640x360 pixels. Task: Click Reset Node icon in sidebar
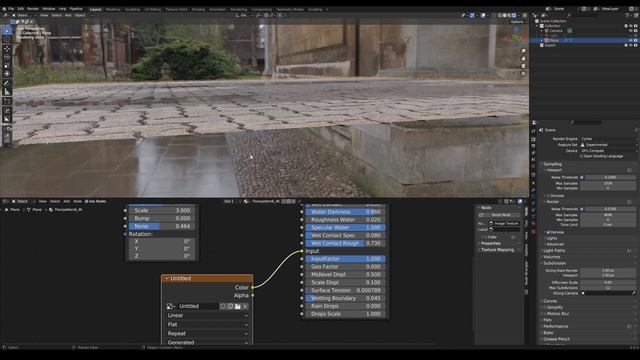(x=481, y=215)
